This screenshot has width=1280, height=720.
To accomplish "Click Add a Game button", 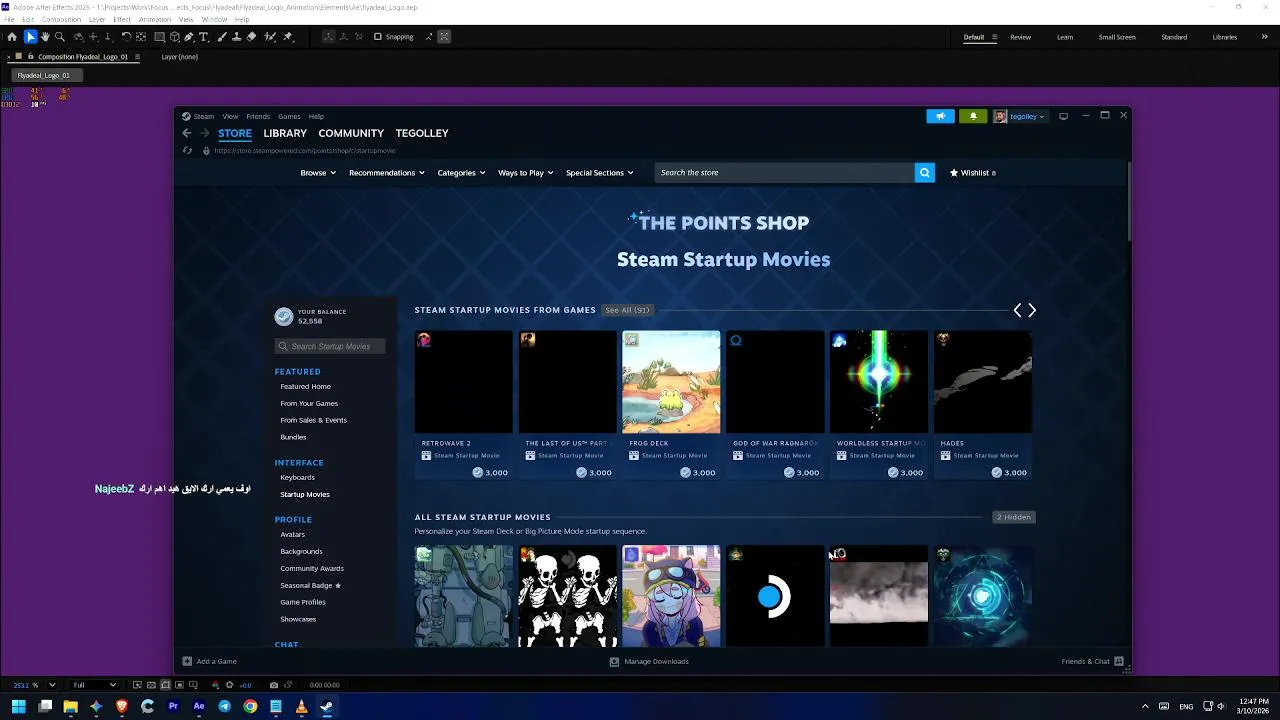I will [x=210, y=661].
